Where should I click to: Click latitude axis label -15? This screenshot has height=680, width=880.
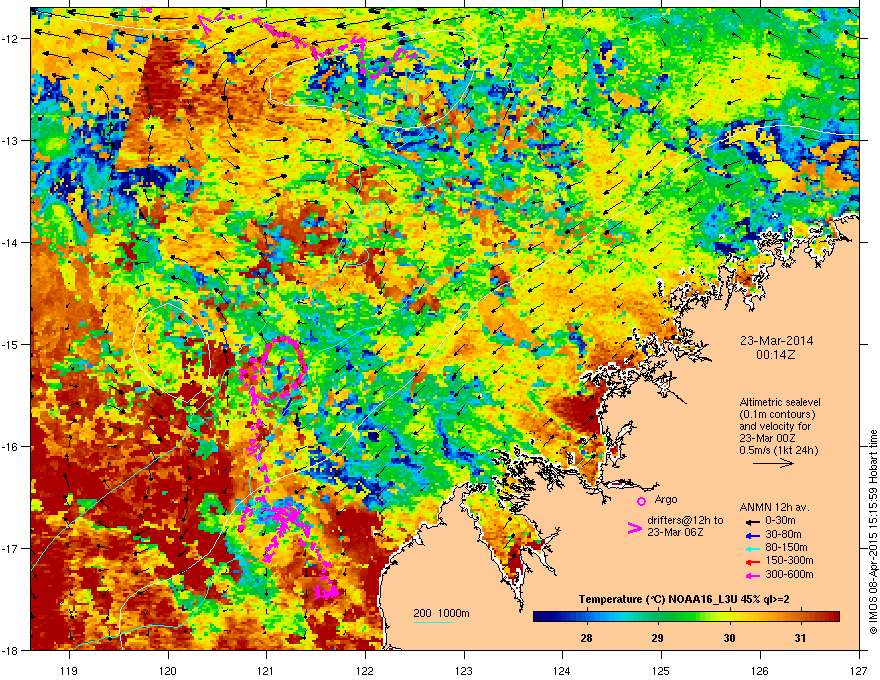10,344
